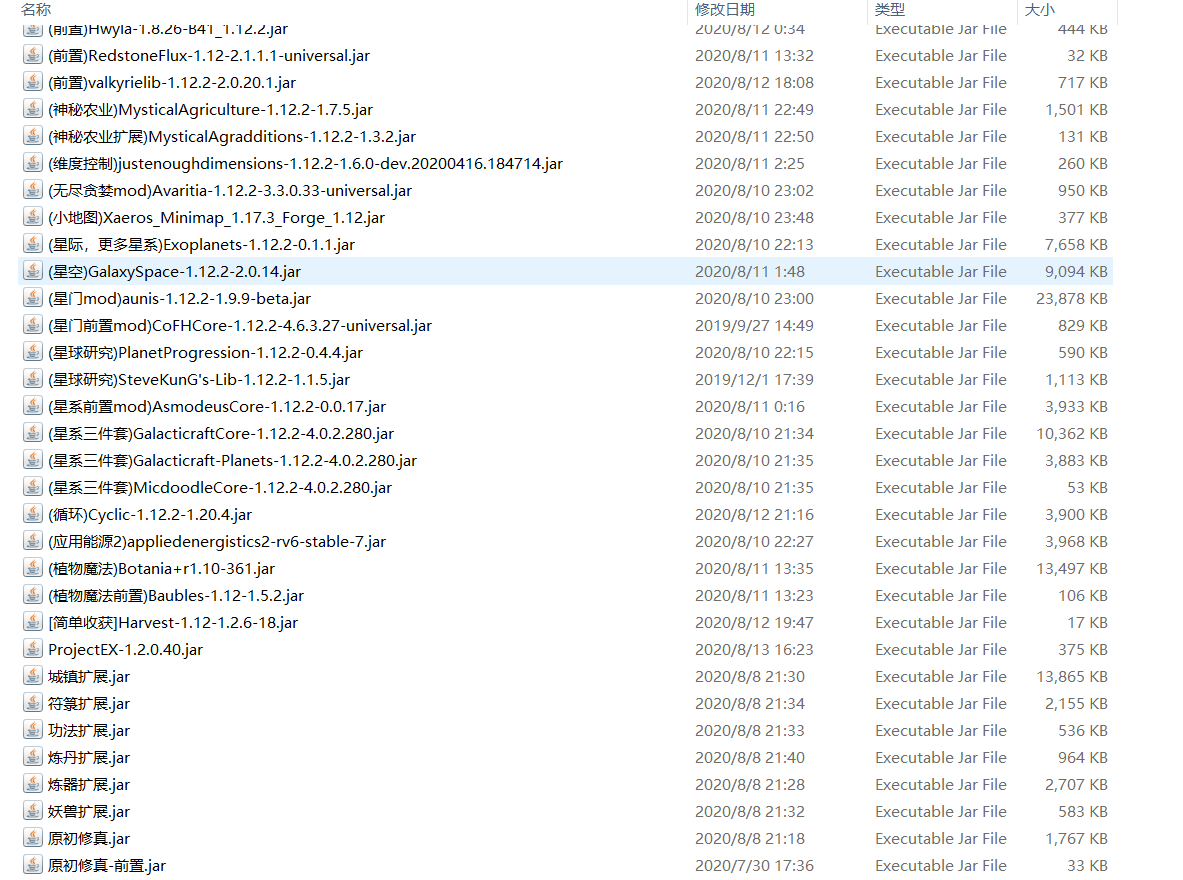Click the icon of appliedenergistics2-rv6-stable-7.jar
Screen dimensions: 1183x880
[33, 541]
